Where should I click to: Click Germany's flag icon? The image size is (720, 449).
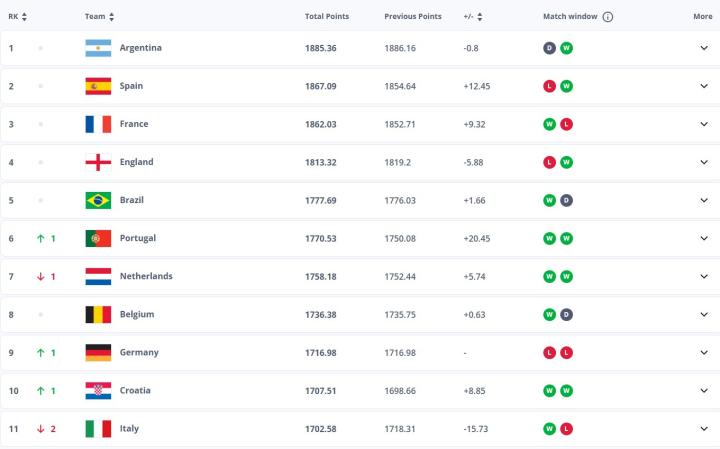pos(97,352)
